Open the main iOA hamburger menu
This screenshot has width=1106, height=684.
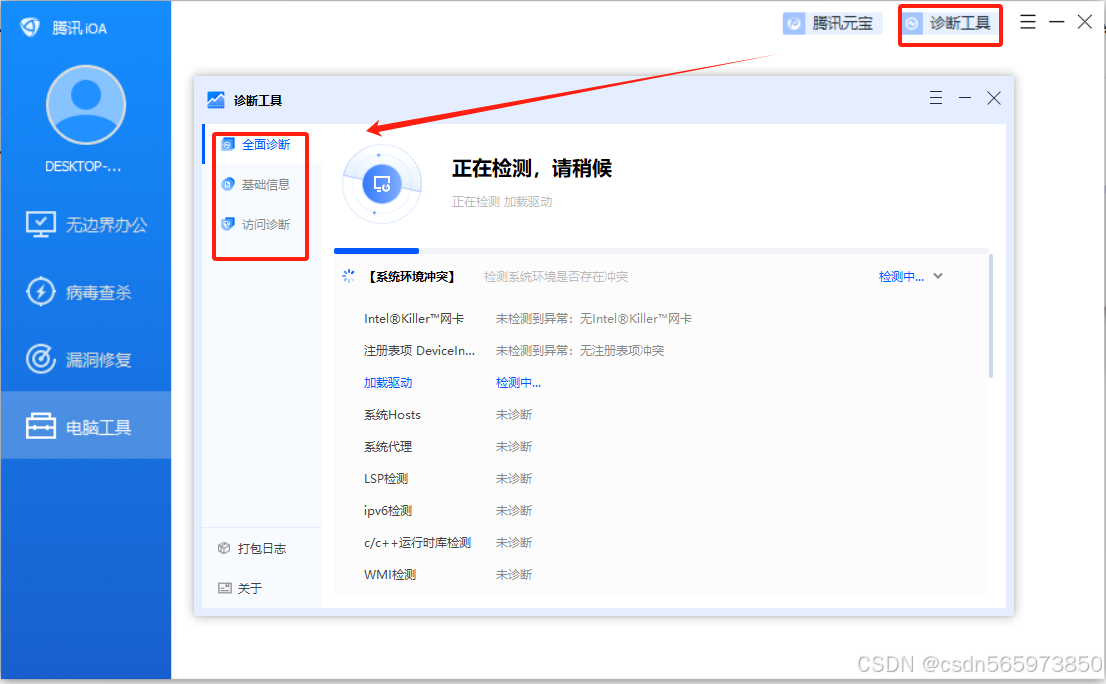point(1028,21)
